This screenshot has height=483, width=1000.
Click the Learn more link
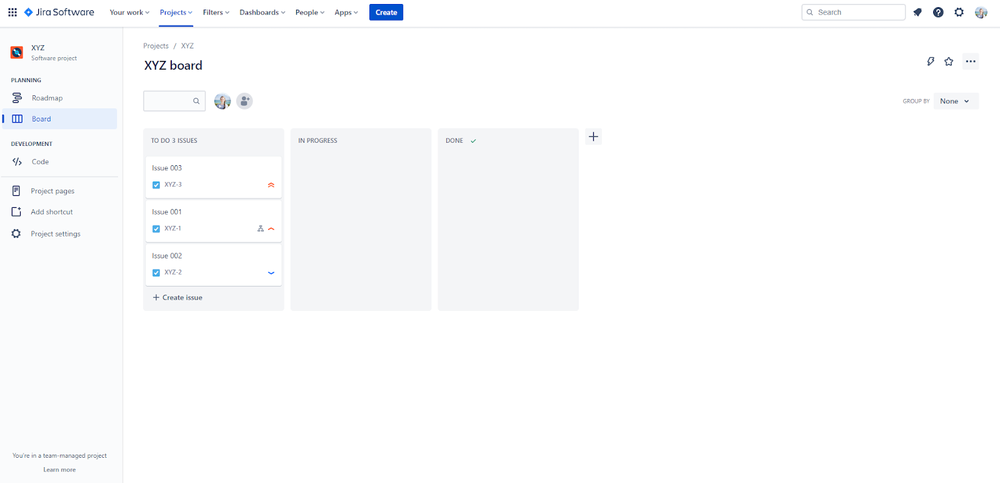coord(59,470)
